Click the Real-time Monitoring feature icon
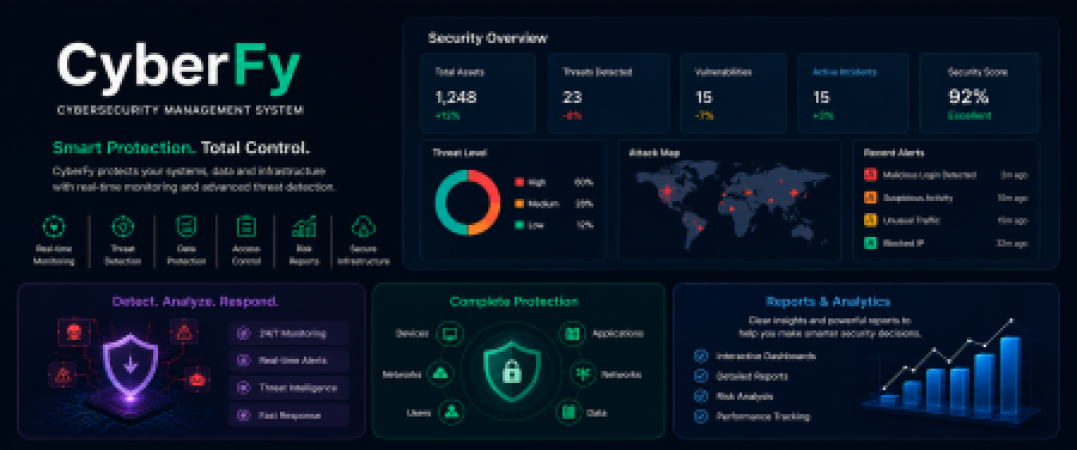 (x=54, y=227)
